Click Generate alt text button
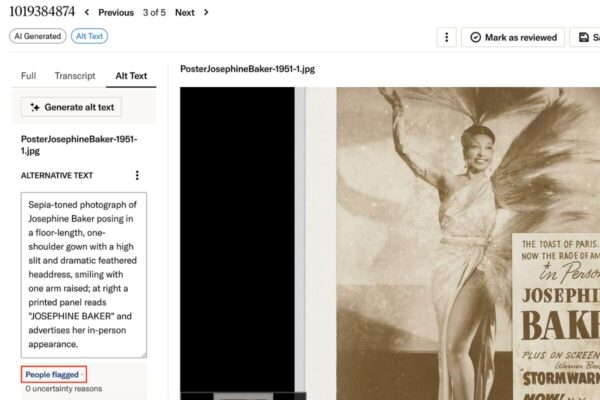600x400 pixels. [x=71, y=107]
